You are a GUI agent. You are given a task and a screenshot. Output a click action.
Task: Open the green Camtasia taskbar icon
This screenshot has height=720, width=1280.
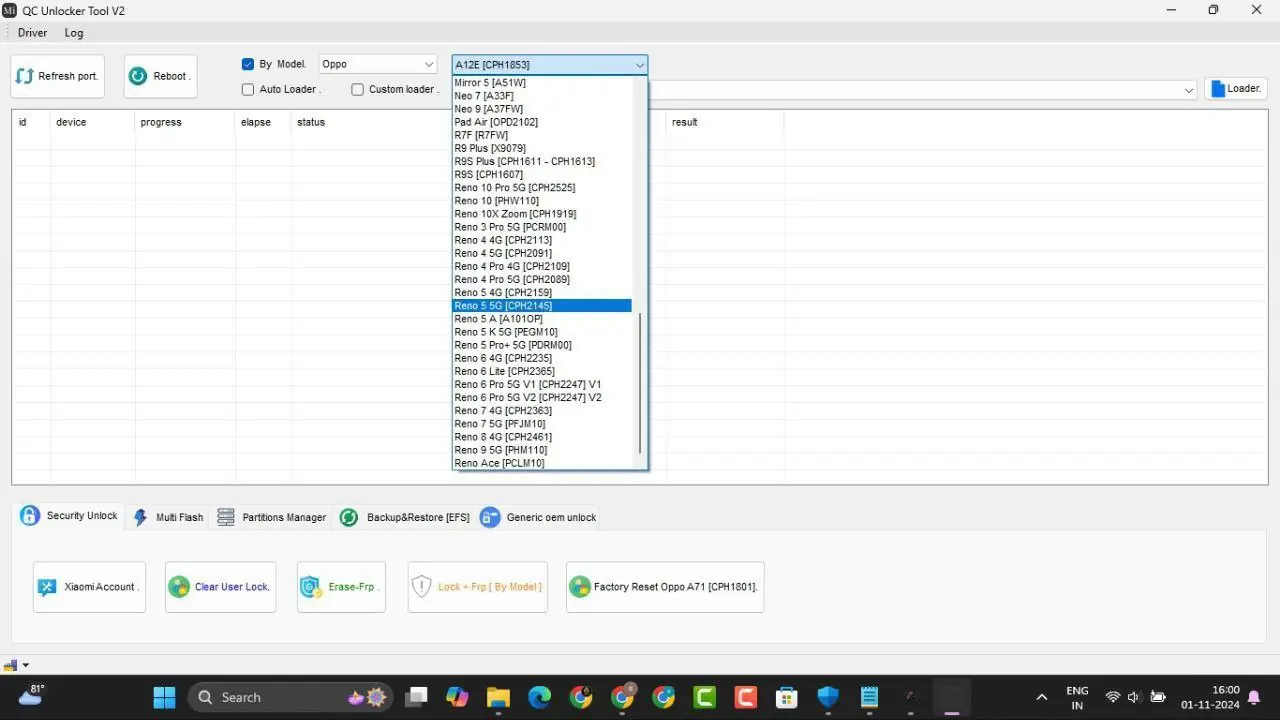click(704, 697)
